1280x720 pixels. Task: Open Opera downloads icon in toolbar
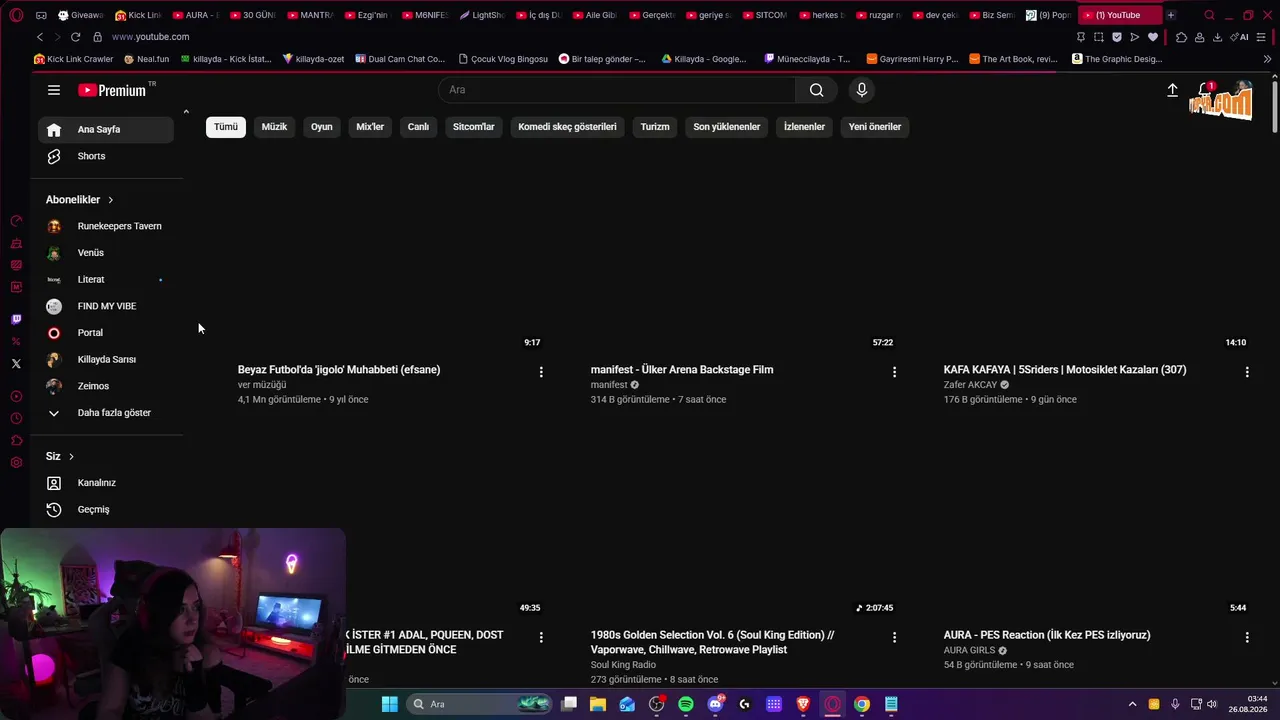tap(1217, 37)
